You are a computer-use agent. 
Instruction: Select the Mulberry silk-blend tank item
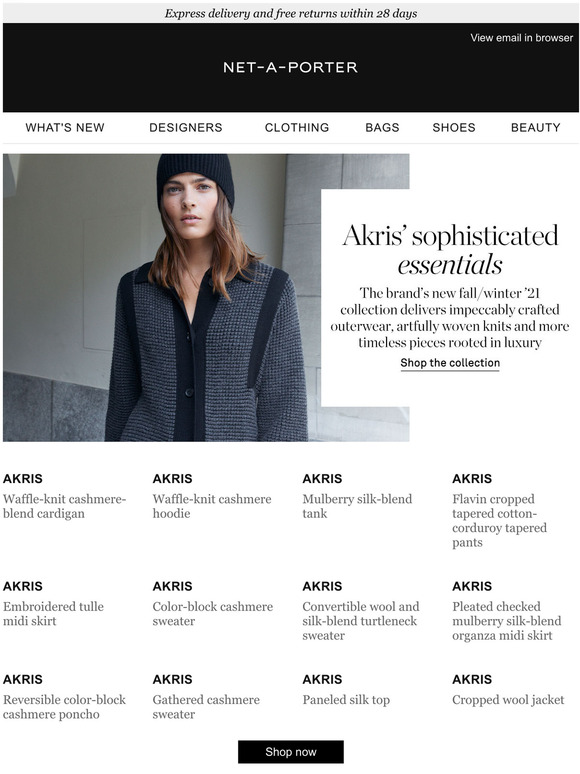coord(357,506)
